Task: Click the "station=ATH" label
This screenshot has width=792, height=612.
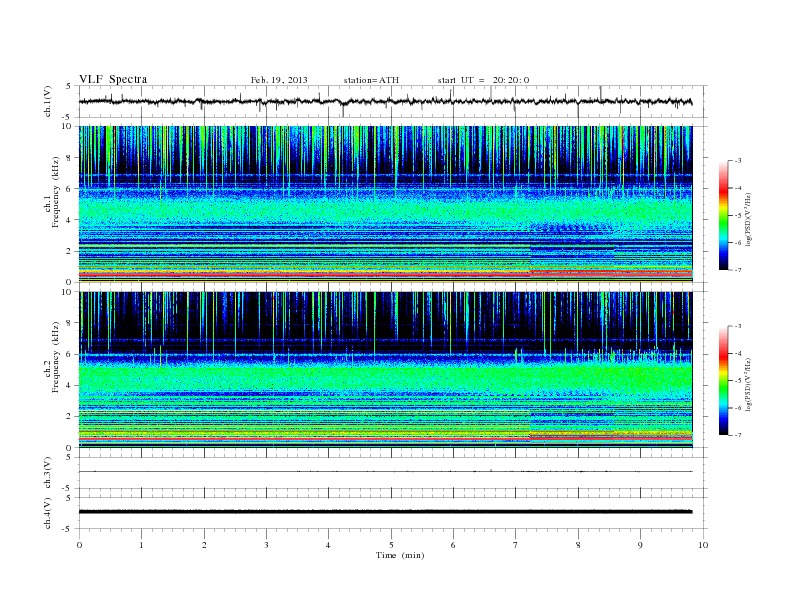Action: [x=371, y=80]
